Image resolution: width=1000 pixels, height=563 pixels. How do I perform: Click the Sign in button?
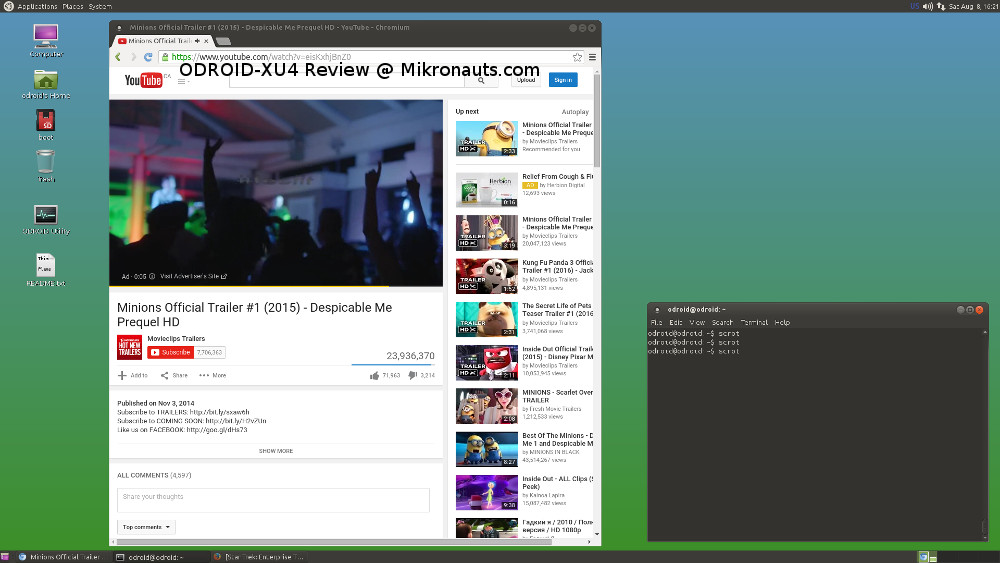(562, 80)
